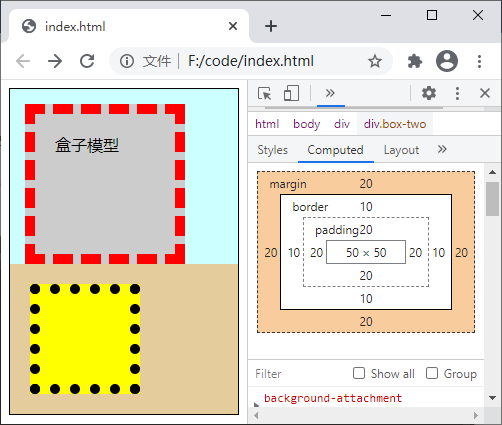The image size is (502, 425).
Task: Close the DevTools panel
Action: 485,93
